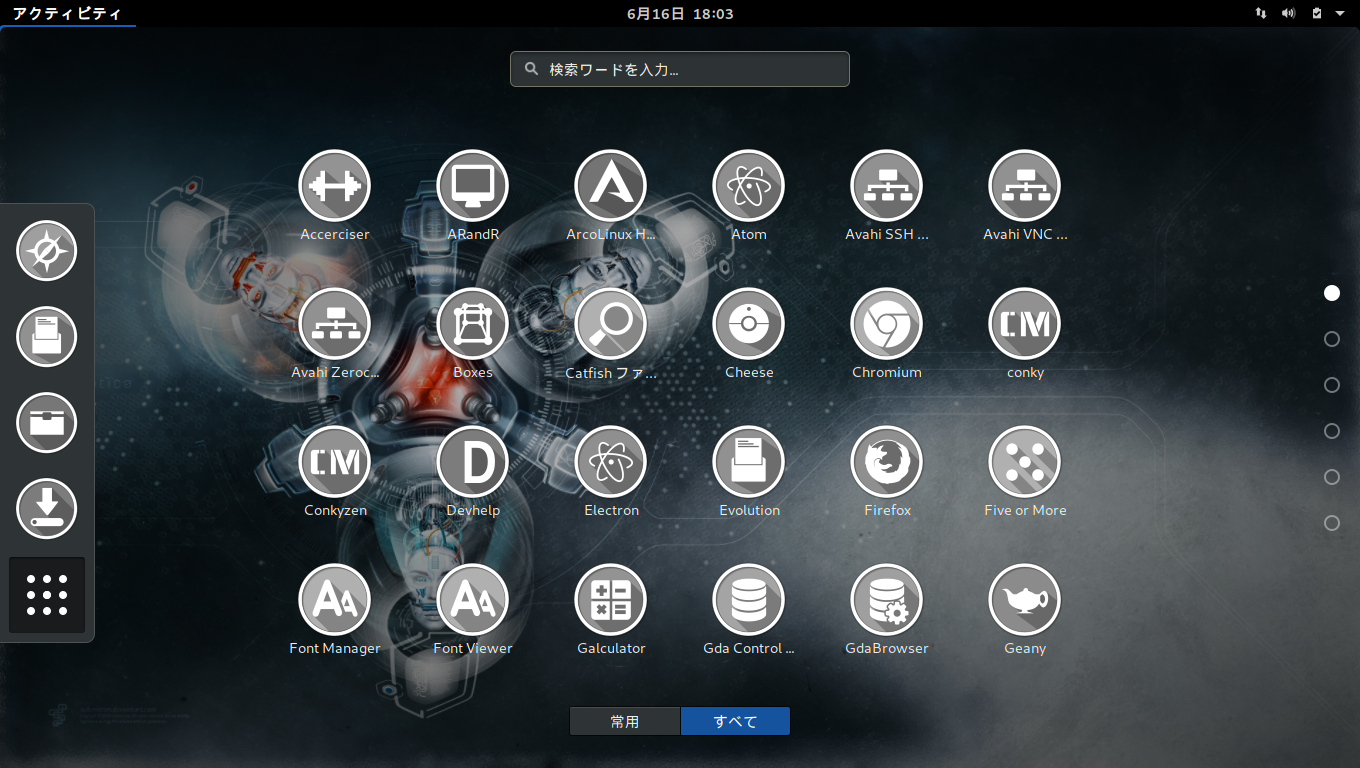Viewport: 1360px width, 768px height.
Task: Open Avahi Zeroconf browser
Action: 335,324
